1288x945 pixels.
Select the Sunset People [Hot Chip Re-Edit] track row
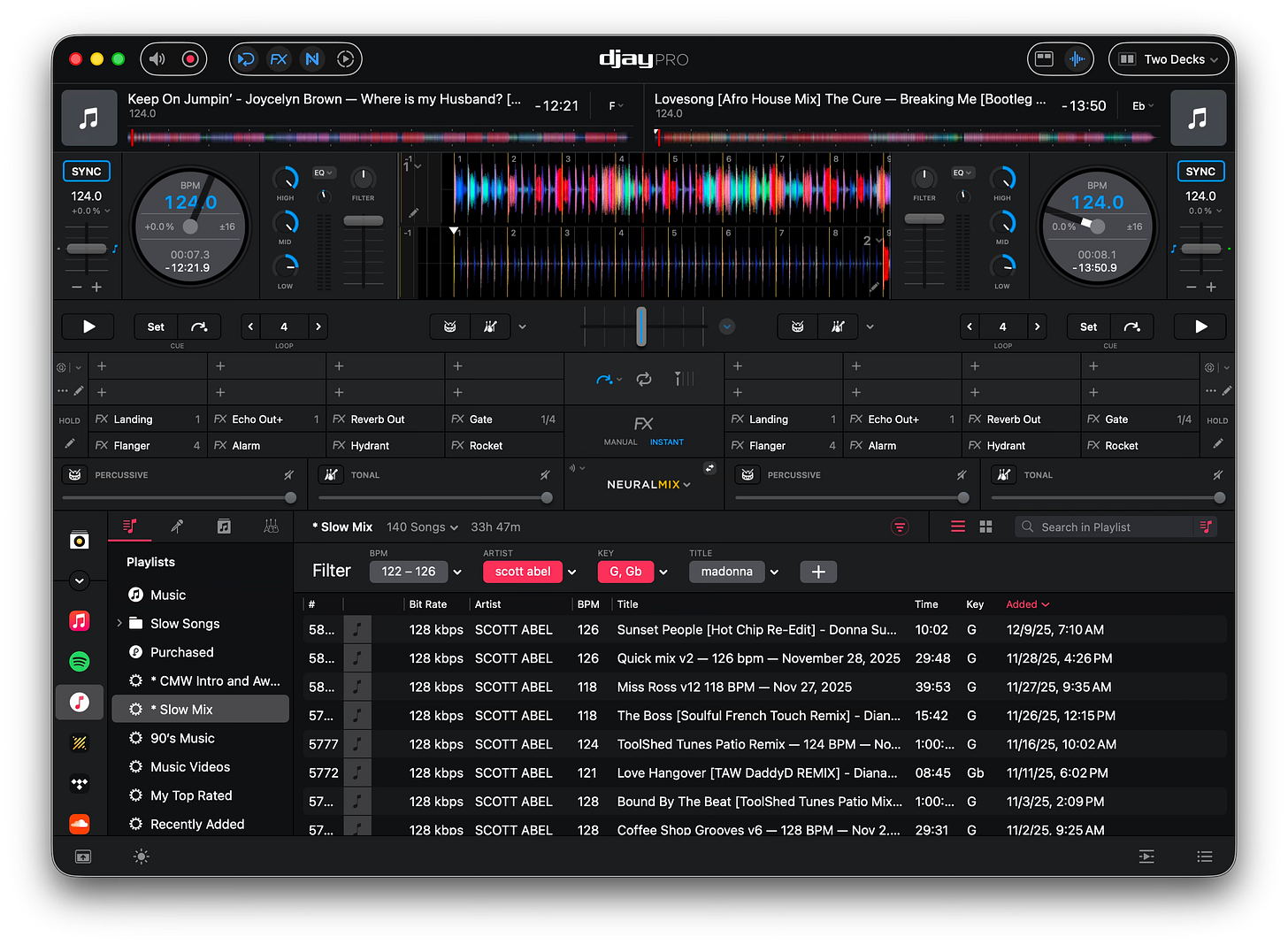[x=765, y=630]
